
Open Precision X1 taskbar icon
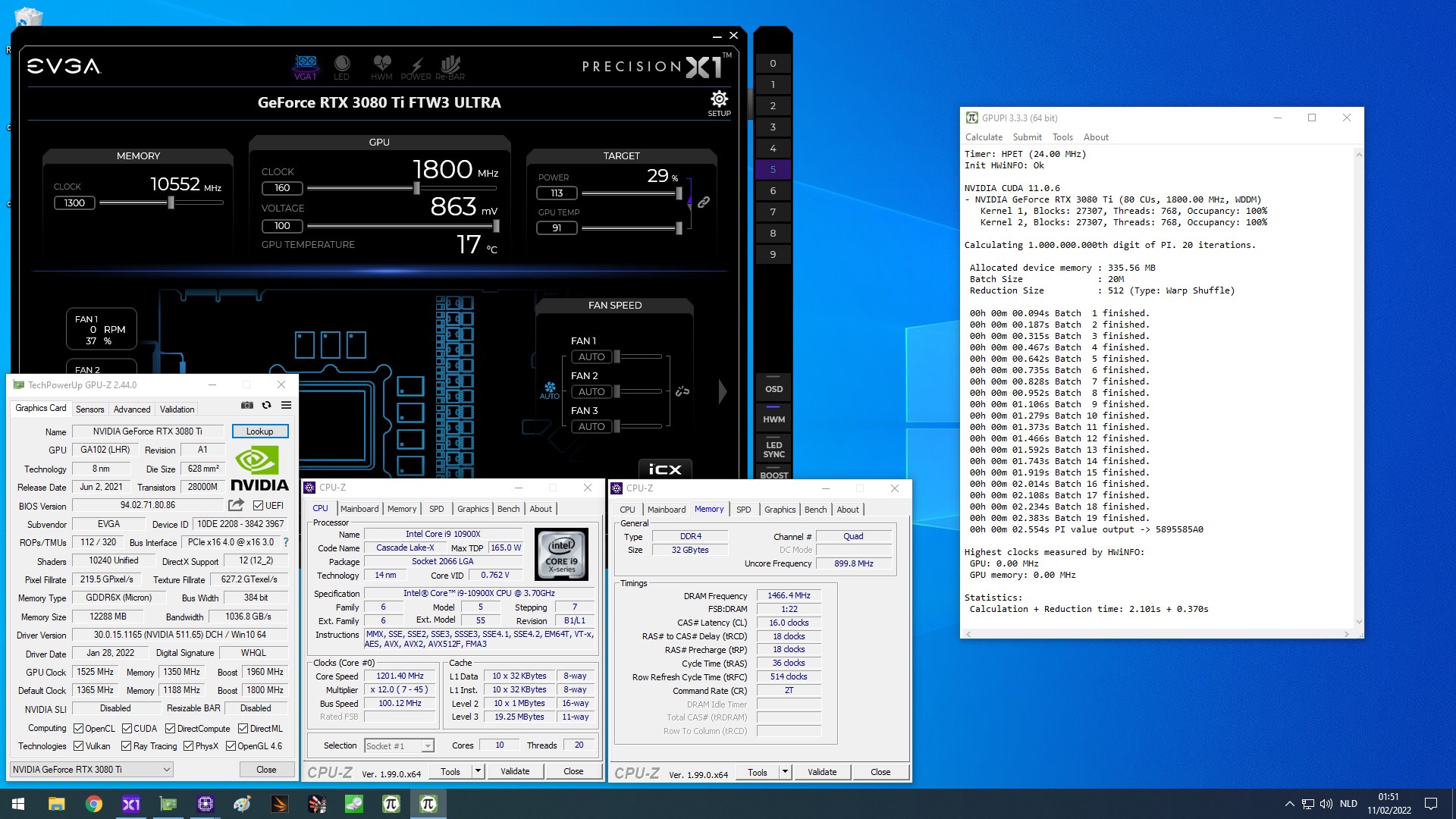(x=131, y=804)
